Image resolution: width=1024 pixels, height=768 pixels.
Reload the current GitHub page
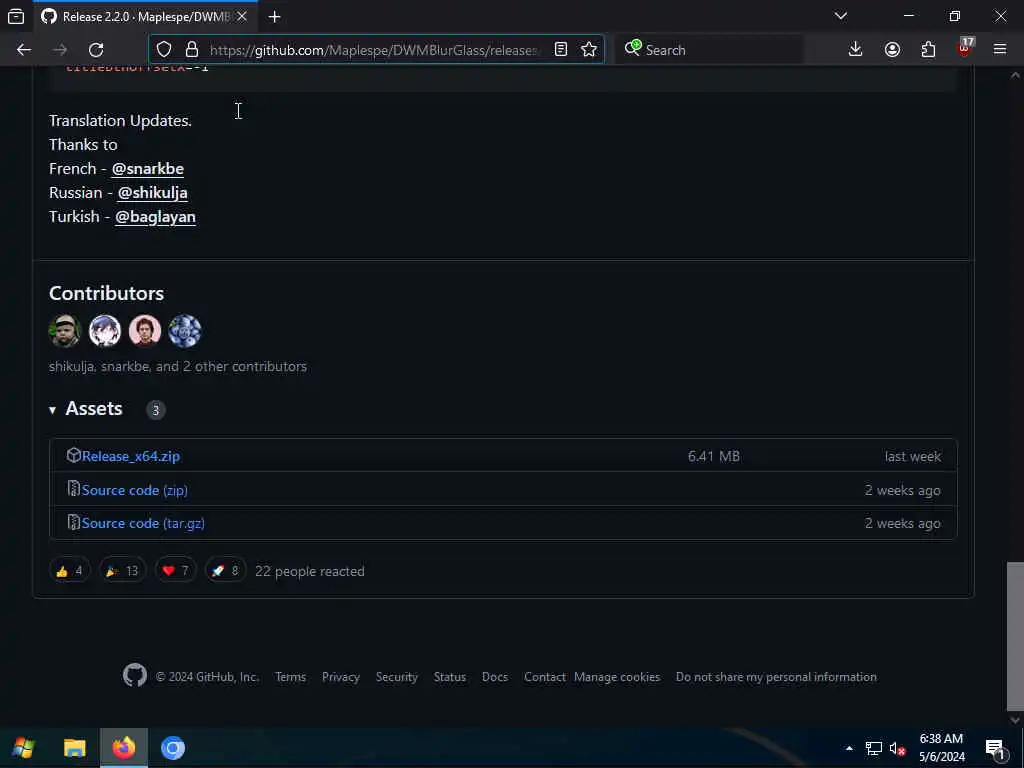coord(96,50)
